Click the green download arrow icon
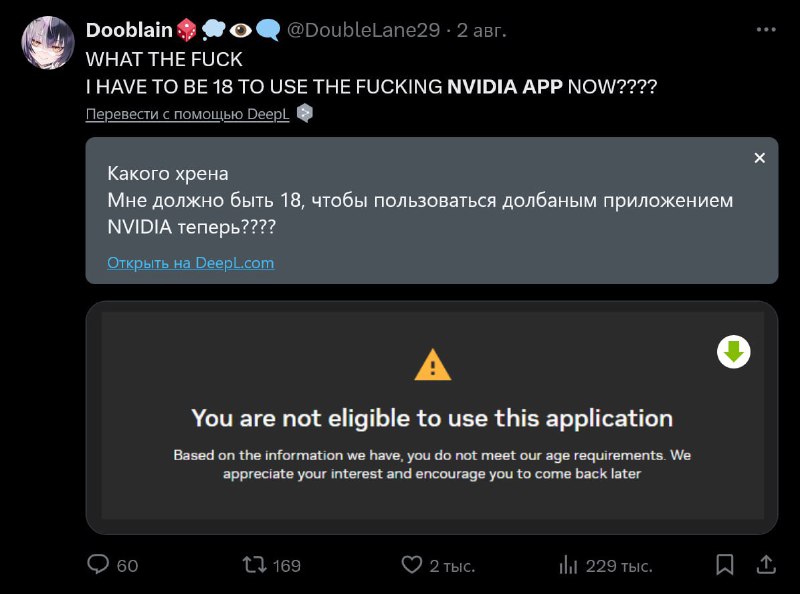800x594 pixels. (733, 351)
